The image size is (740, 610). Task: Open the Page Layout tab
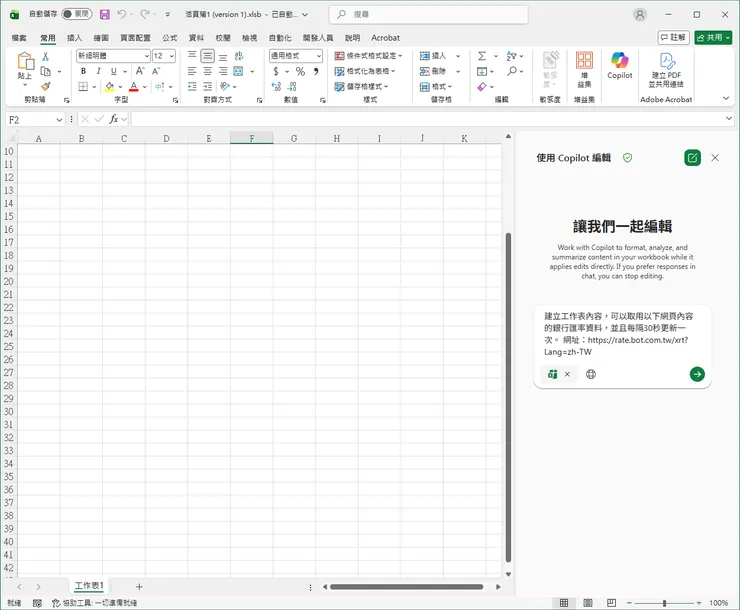coord(135,38)
